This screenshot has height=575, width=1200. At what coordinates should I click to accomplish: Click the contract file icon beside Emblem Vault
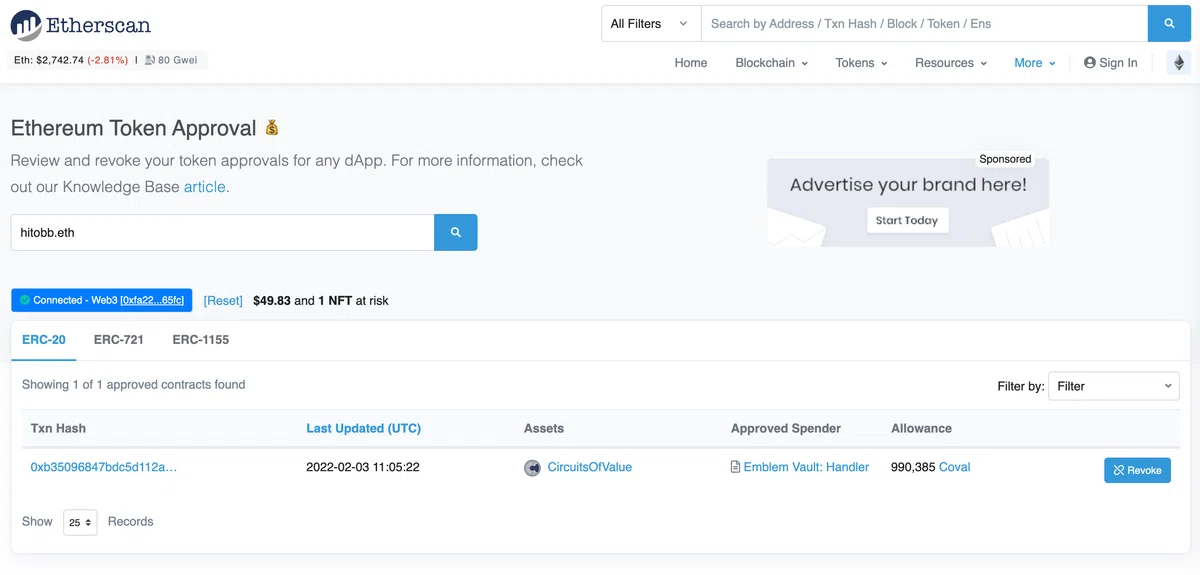pyautogui.click(x=735, y=467)
